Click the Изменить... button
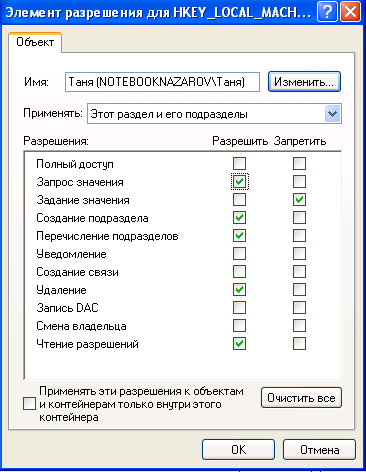The height and width of the screenshot is (472, 366). pyautogui.click(x=304, y=82)
